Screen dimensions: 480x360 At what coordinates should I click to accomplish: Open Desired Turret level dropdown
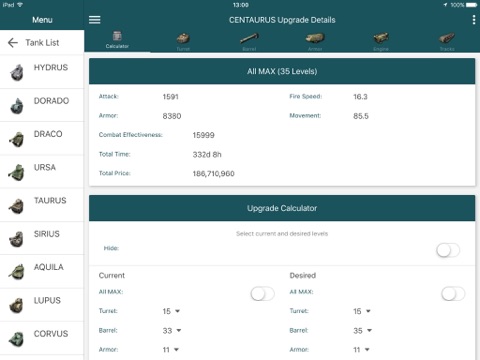(362, 311)
